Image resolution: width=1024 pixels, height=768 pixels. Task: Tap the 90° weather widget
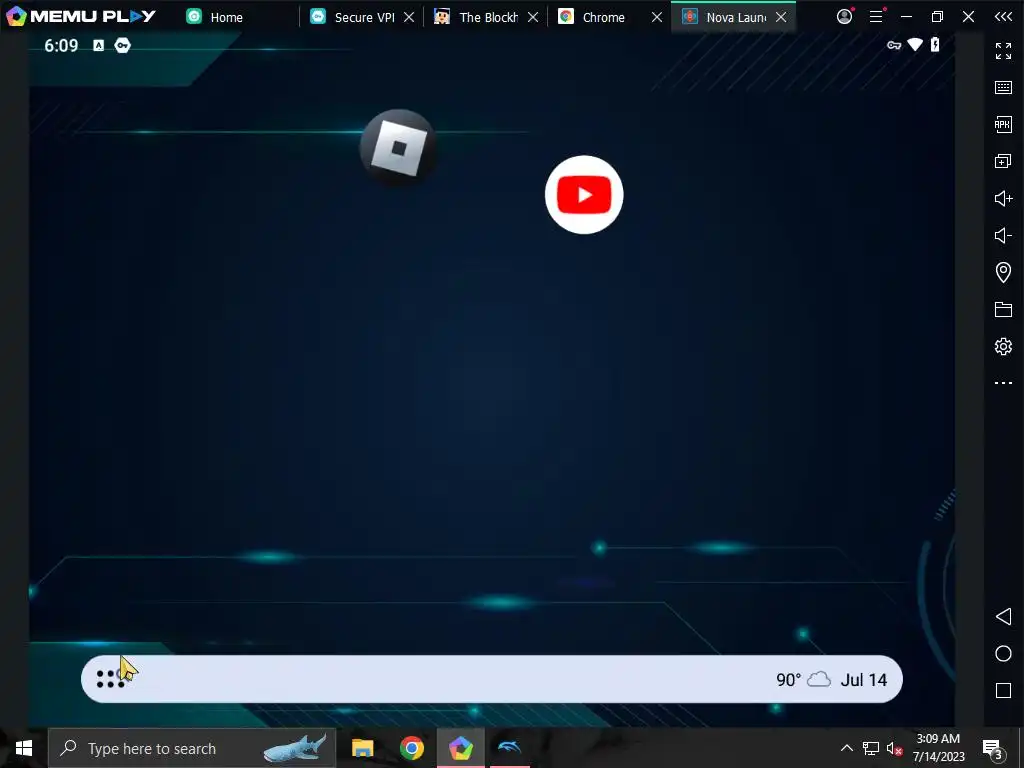click(x=803, y=680)
